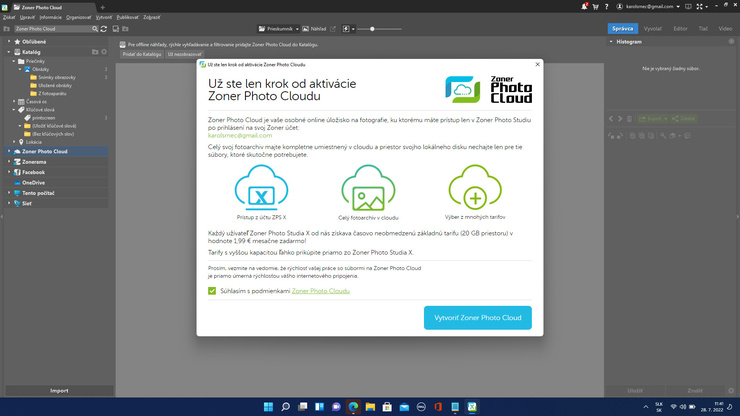This screenshot has width=740, height=416.
Task: Collapse the Katalóg tree node
Action: (9, 52)
